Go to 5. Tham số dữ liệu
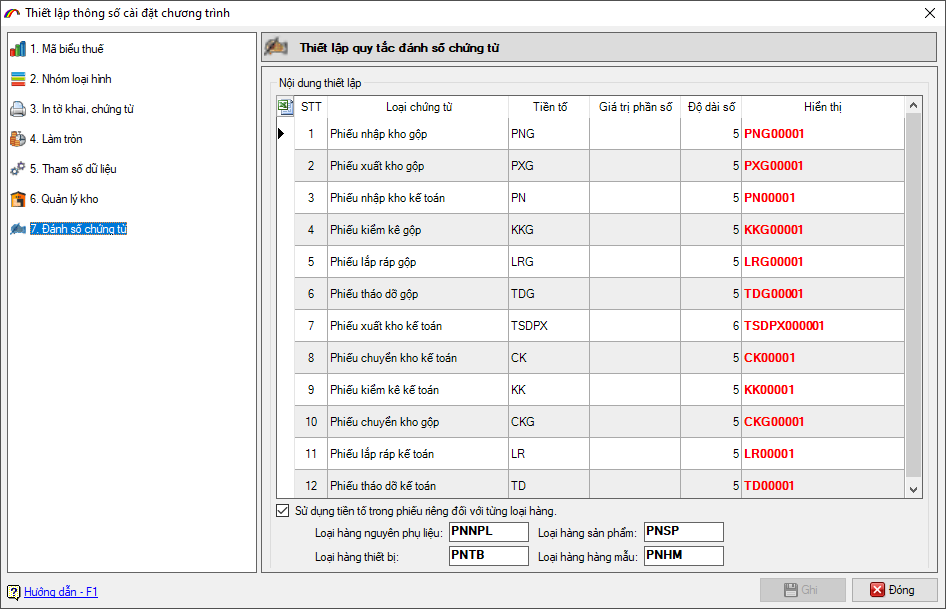Image resolution: width=946 pixels, height=609 pixels. 73,169
